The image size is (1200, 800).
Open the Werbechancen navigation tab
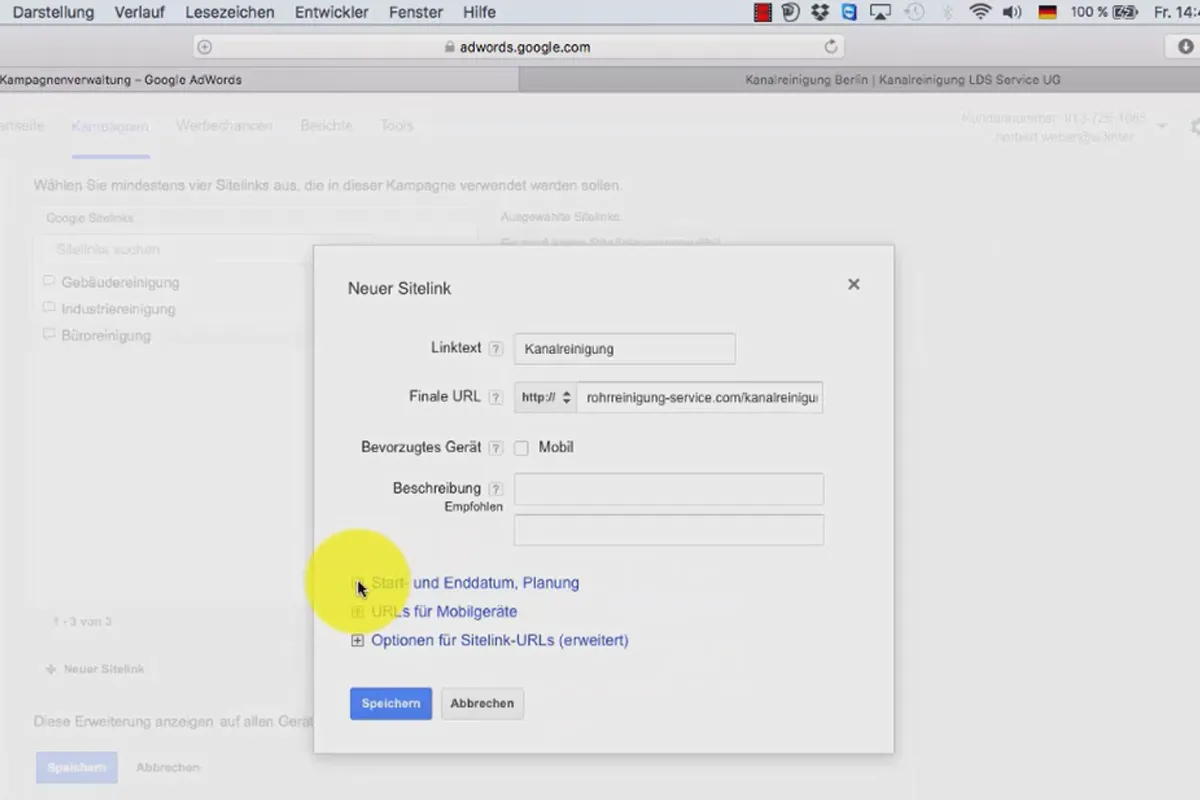(224, 126)
